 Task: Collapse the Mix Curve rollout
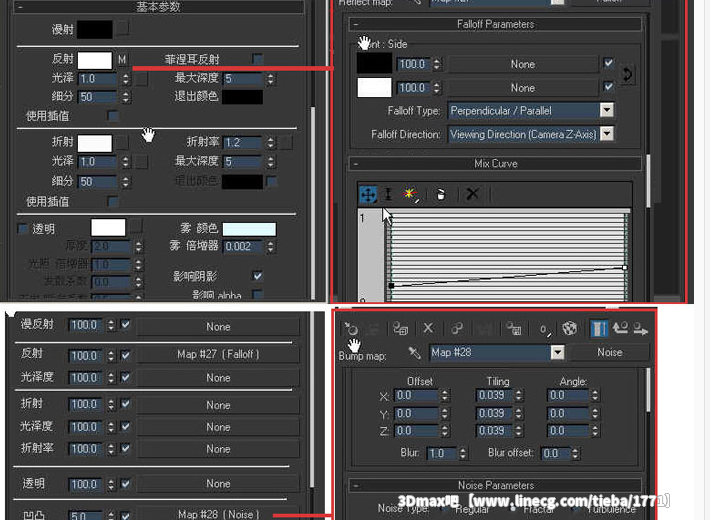[x=355, y=164]
